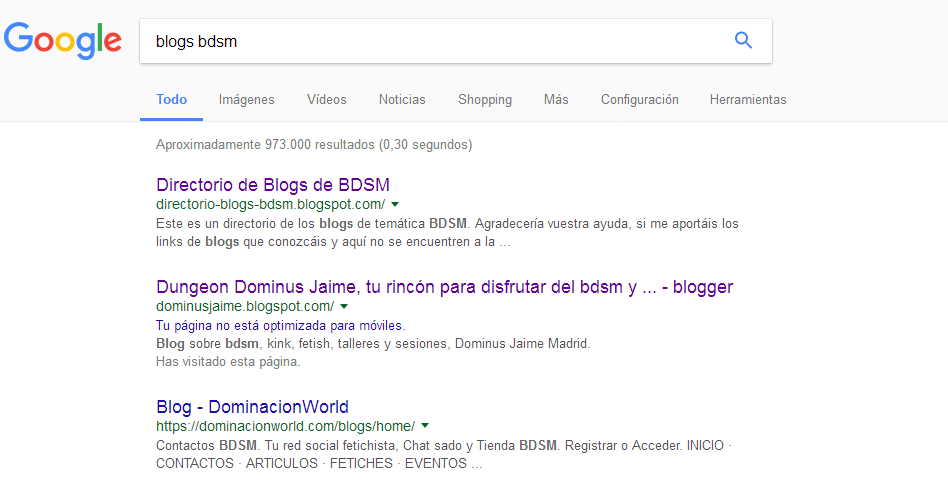The height and width of the screenshot is (488, 948).
Task: Click the blue magnifier search icon
Action: 743,41
